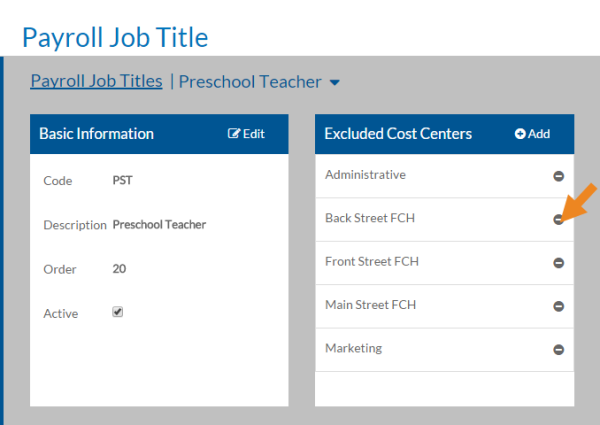The height and width of the screenshot is (425, 600).
Task: Remove Main Street FCH cost center
Action: click(x=559, y=306)
